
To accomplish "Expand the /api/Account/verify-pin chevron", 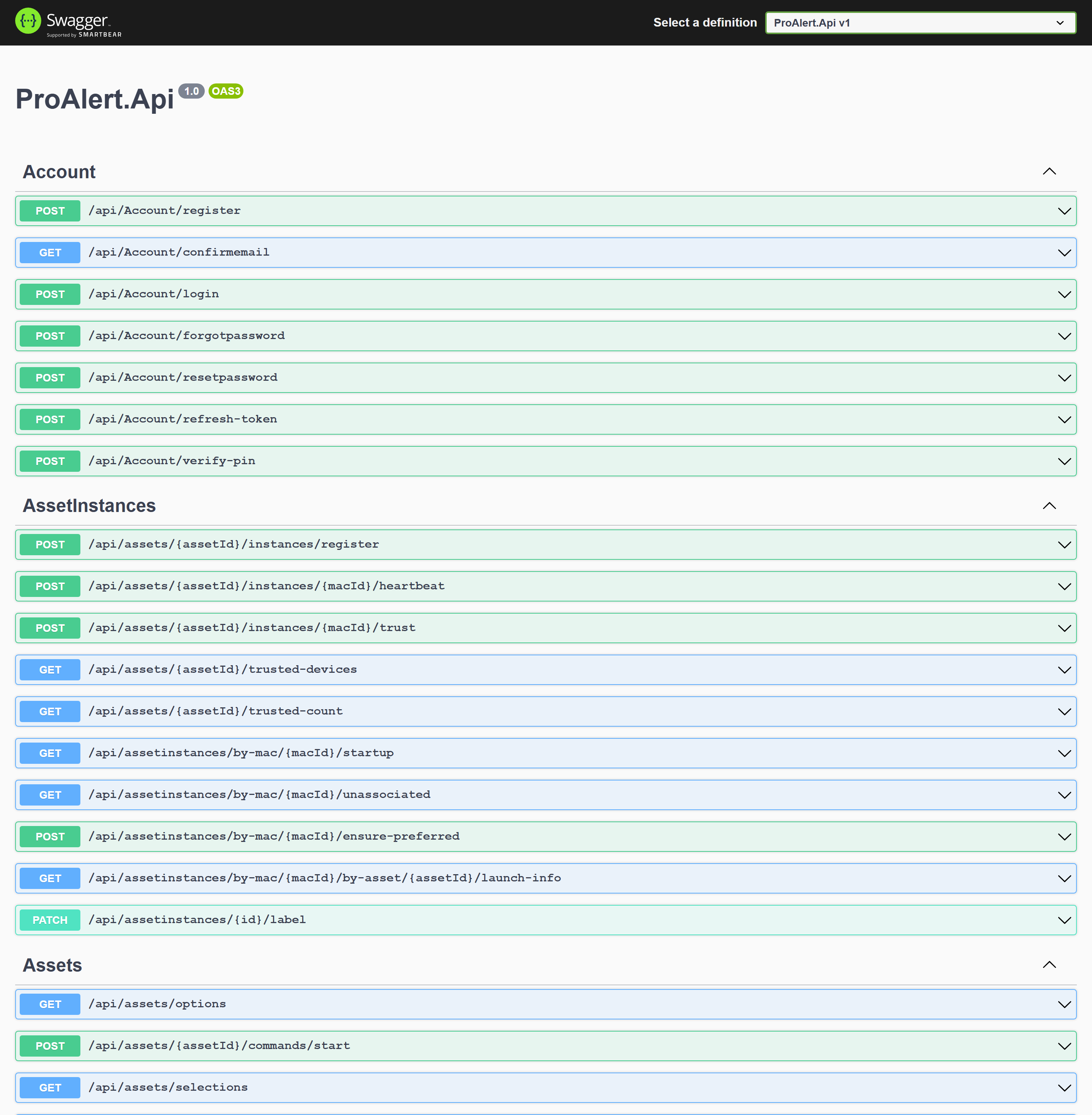I will tap(1064, 462).
